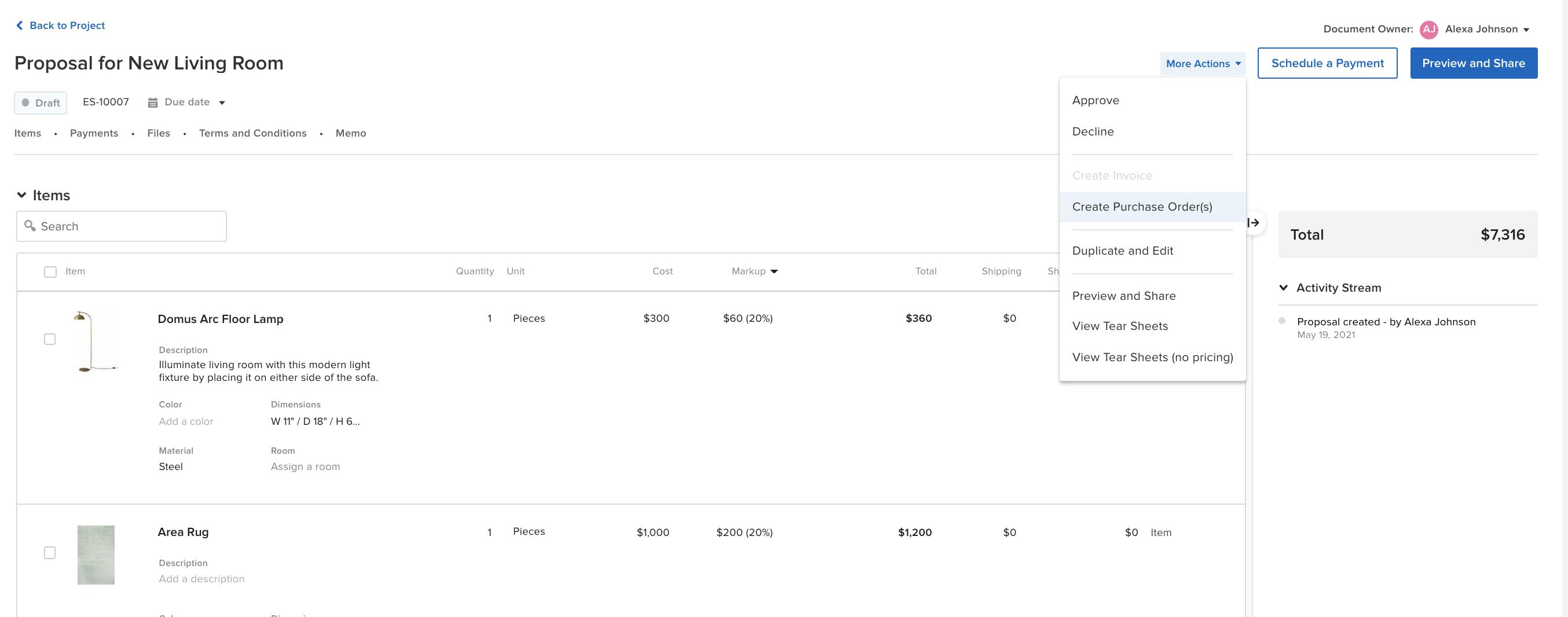Toggle the select-all checkbox in the item header

coord(50,271)
